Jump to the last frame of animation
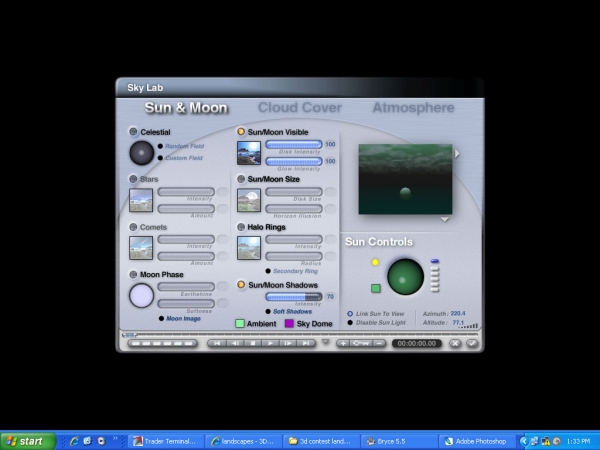 tap(305, 343)
